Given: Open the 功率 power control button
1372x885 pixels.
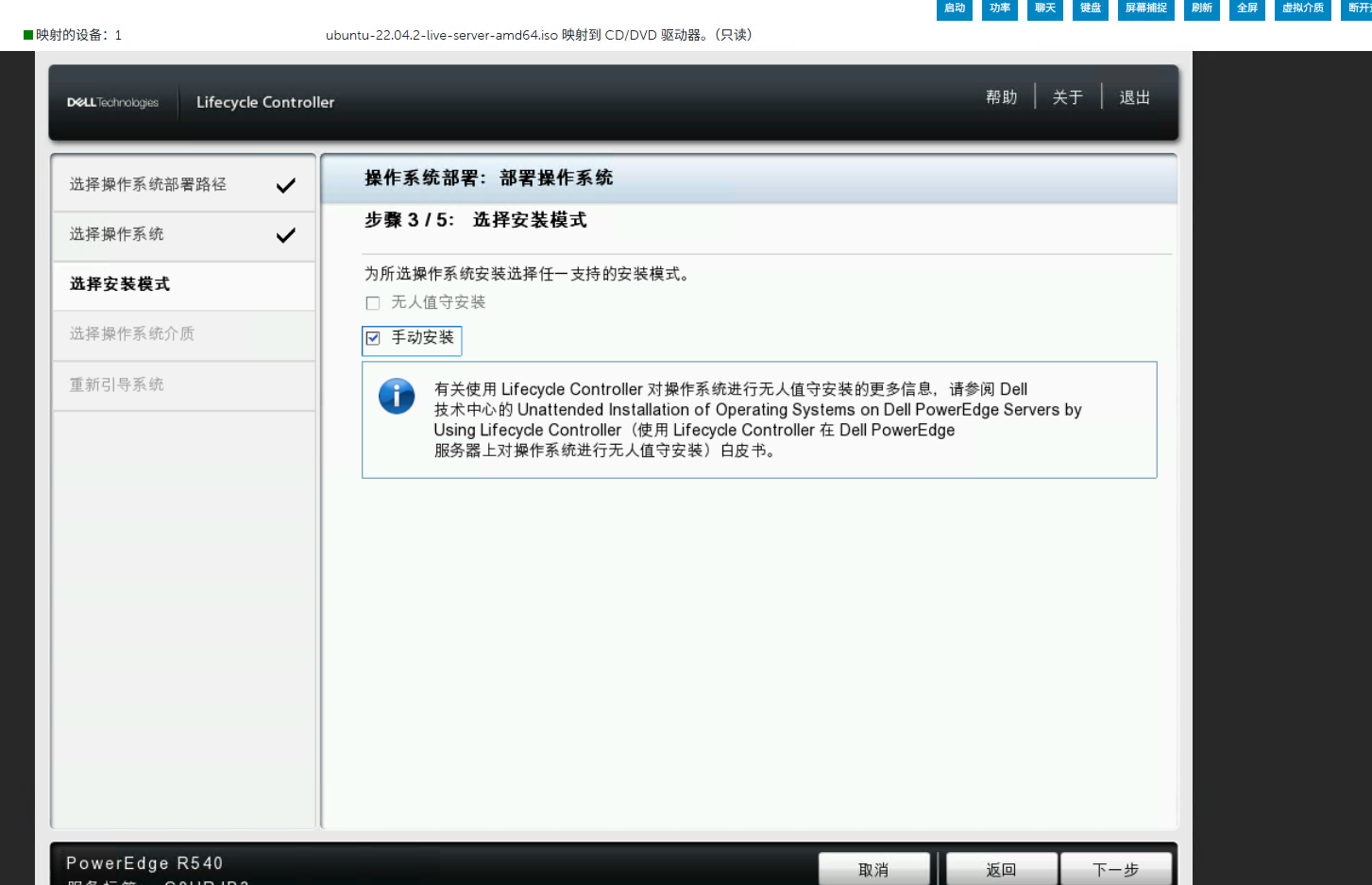Looking at the screenshot, I should 999,9.
